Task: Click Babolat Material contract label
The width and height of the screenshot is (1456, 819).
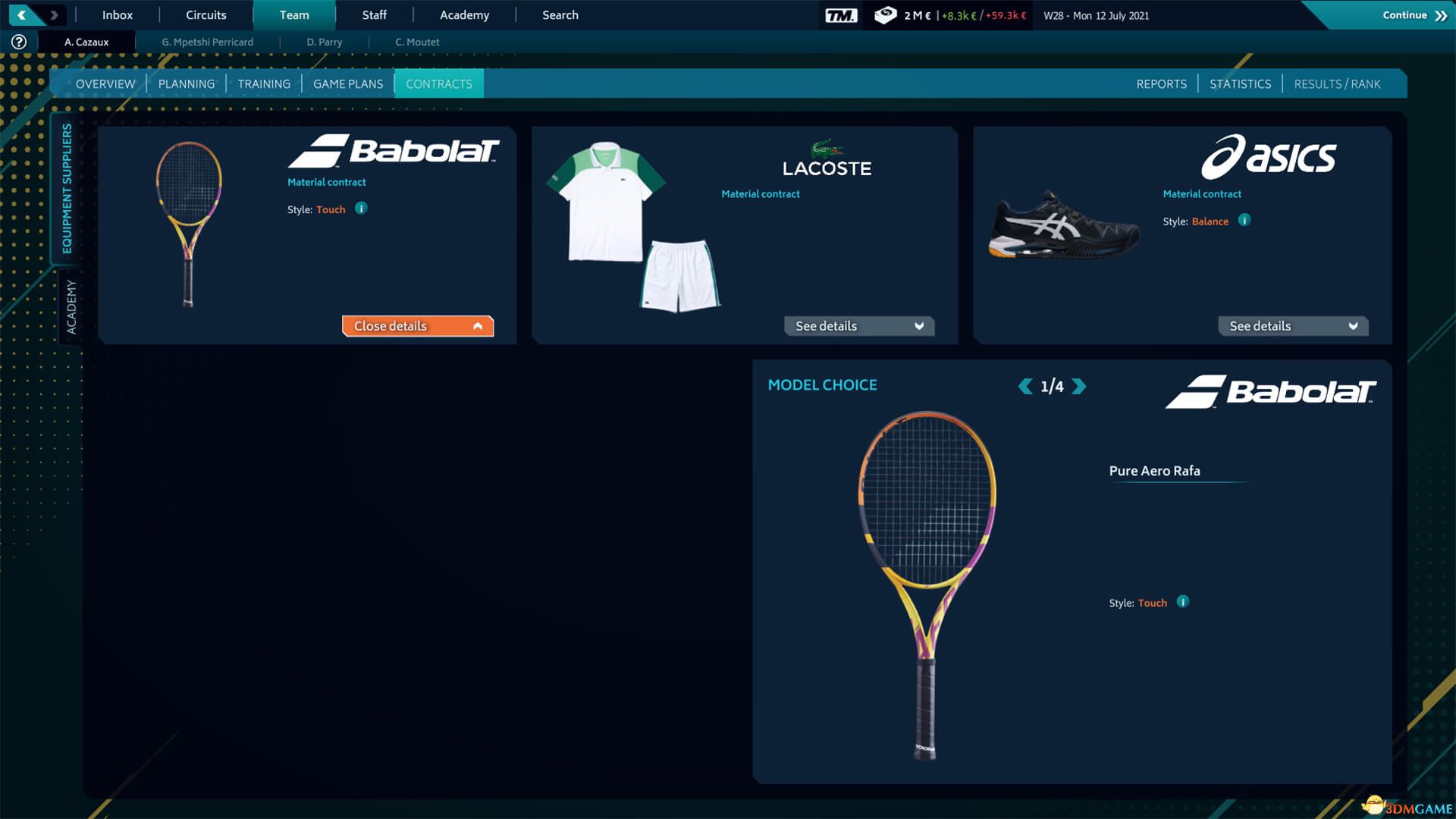Action: pos(326,182)
